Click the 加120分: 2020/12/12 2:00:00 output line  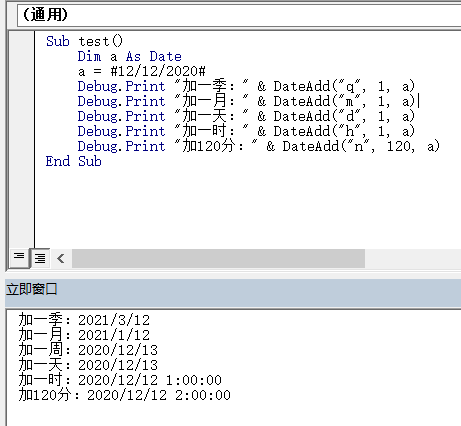(x=125, y=395)
